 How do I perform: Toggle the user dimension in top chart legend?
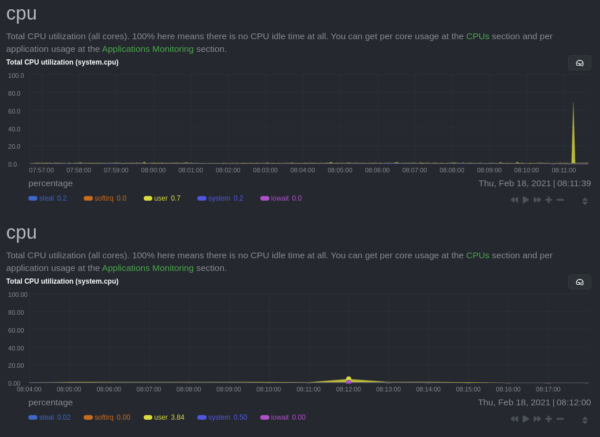(x=165, y=199)
